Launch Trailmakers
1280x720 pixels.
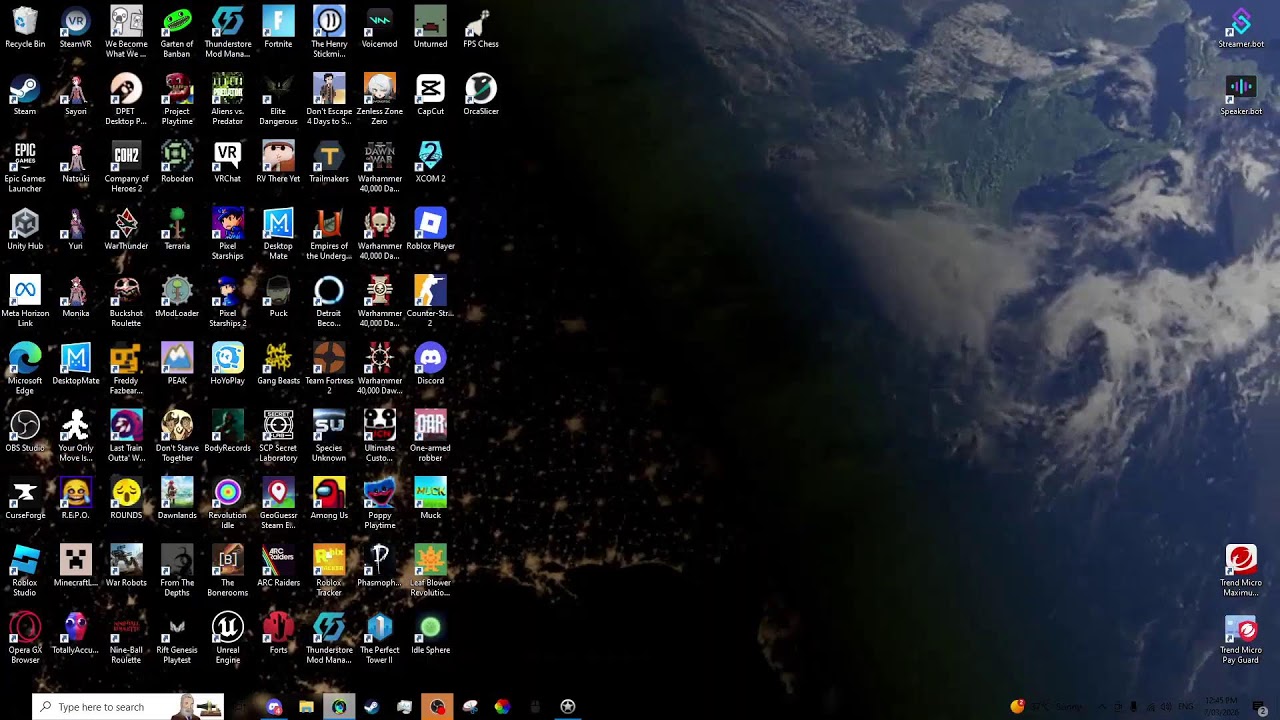[x=329, y=162]
